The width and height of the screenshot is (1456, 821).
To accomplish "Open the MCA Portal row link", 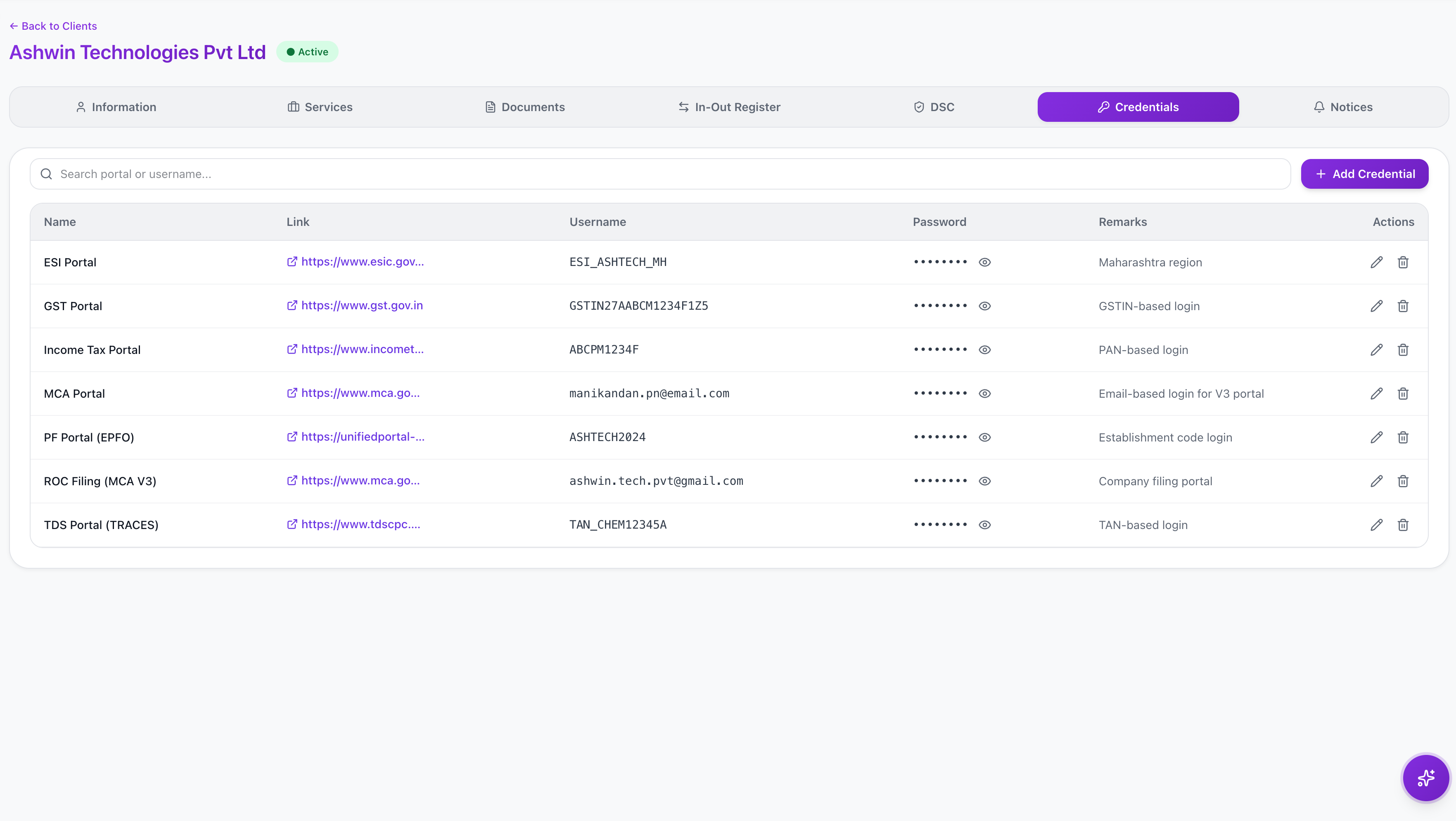I will [x=353, y=393].
